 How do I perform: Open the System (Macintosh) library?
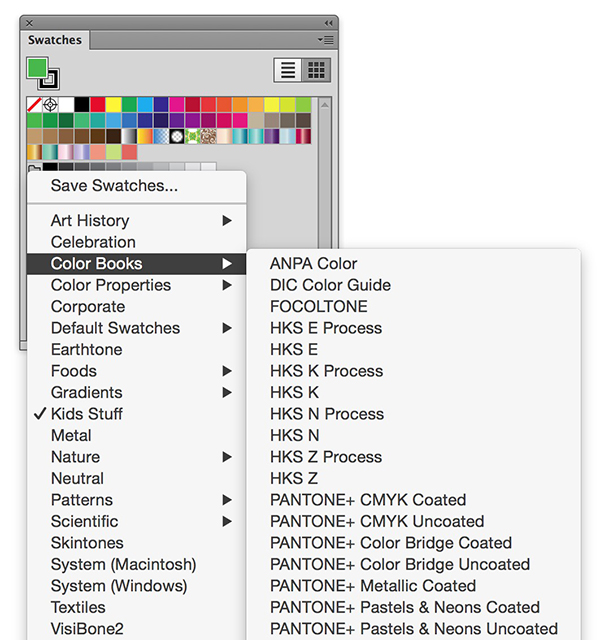coord(137,564)
